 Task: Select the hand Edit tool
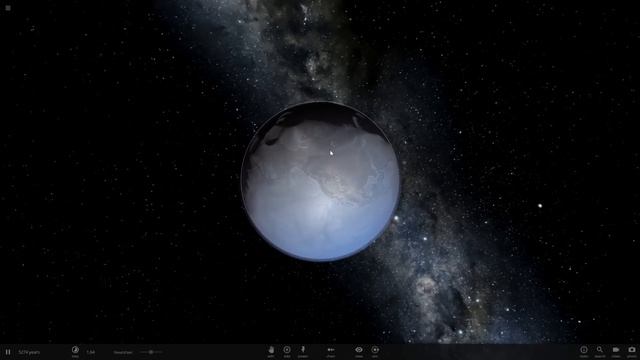271,351
